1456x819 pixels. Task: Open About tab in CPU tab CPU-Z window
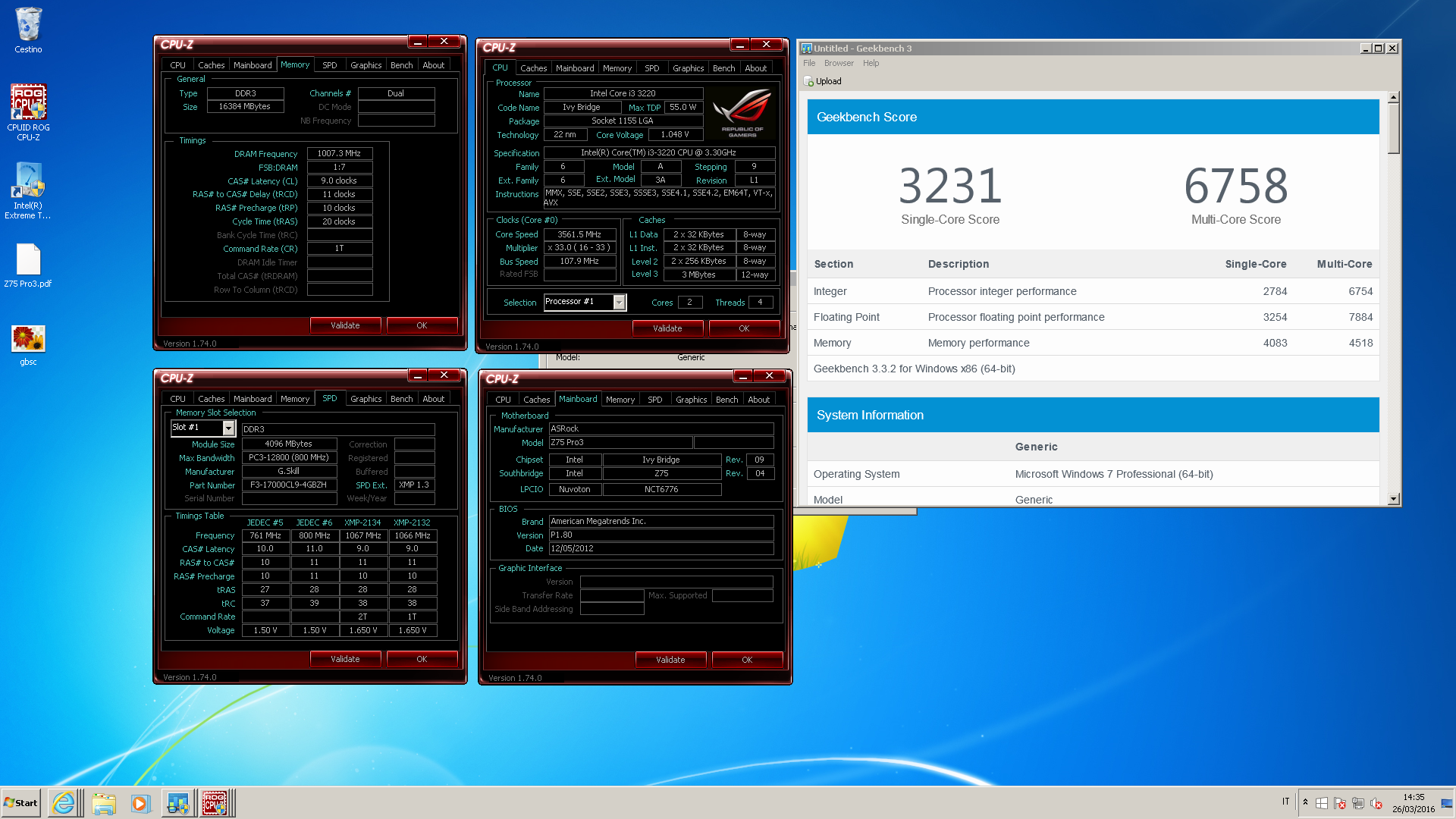755,68
